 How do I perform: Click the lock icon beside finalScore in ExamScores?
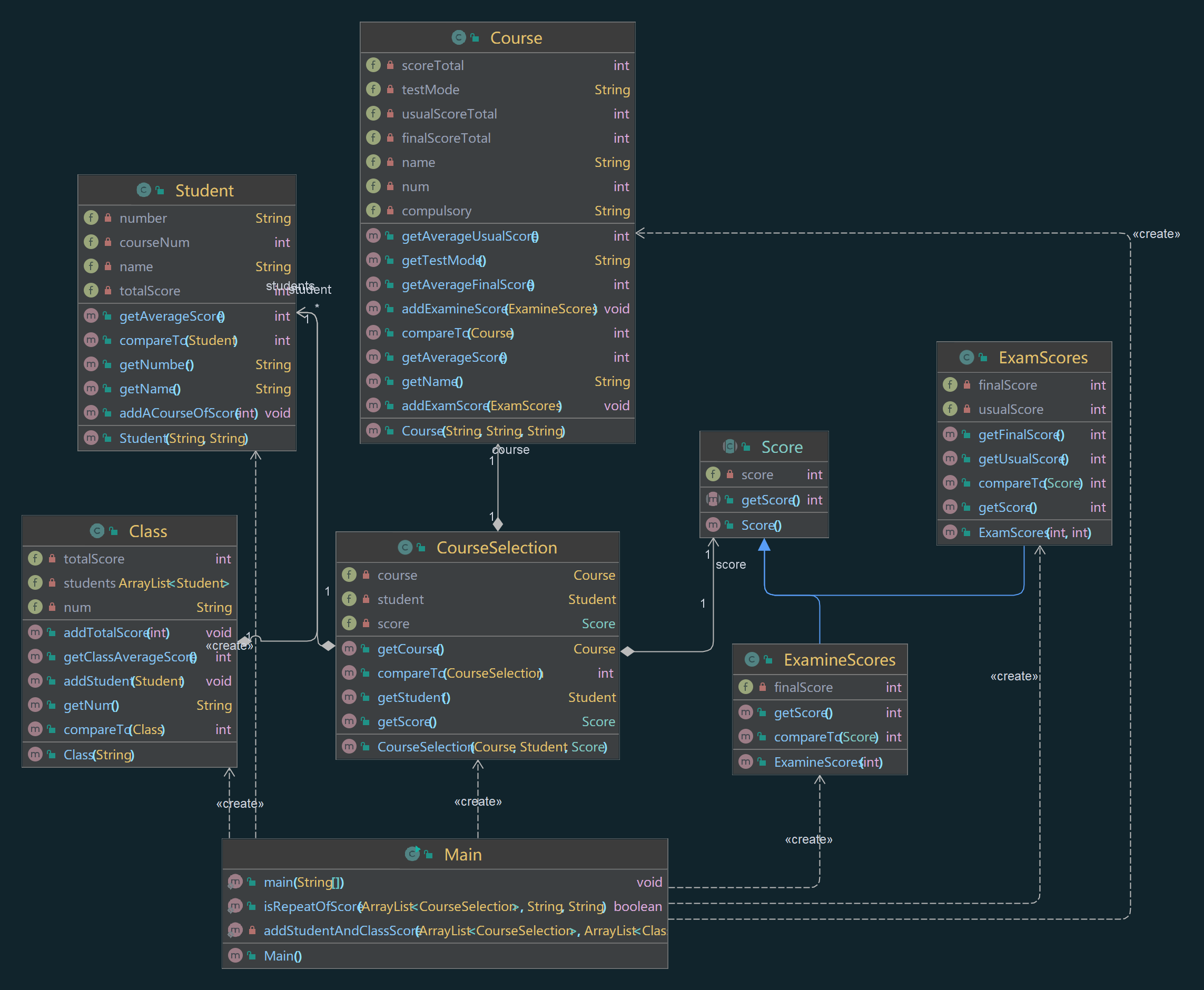[967, 385]
